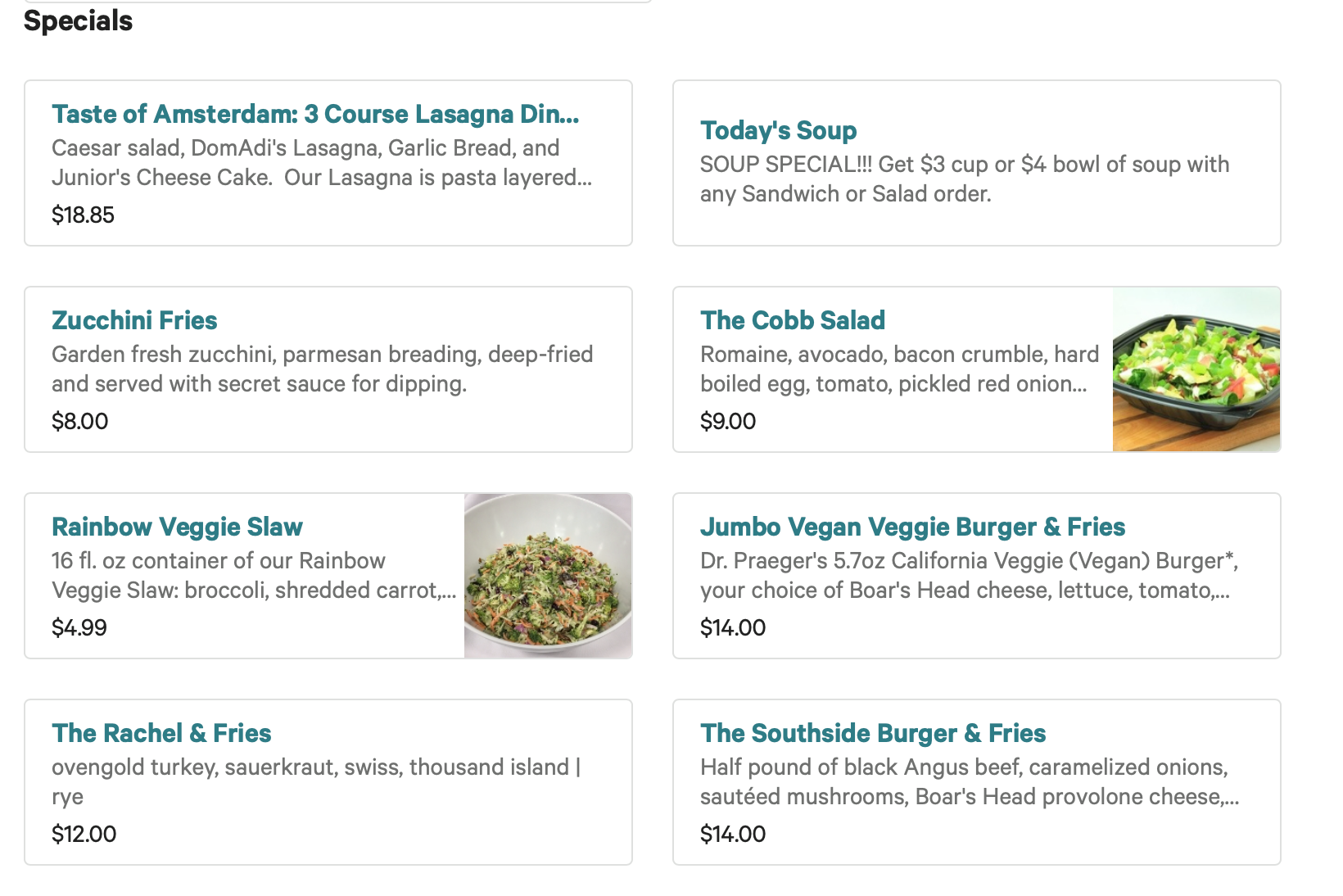Click the Specials section heading
This screenshot has width=1343, height=896.
(x=78, y=20)
